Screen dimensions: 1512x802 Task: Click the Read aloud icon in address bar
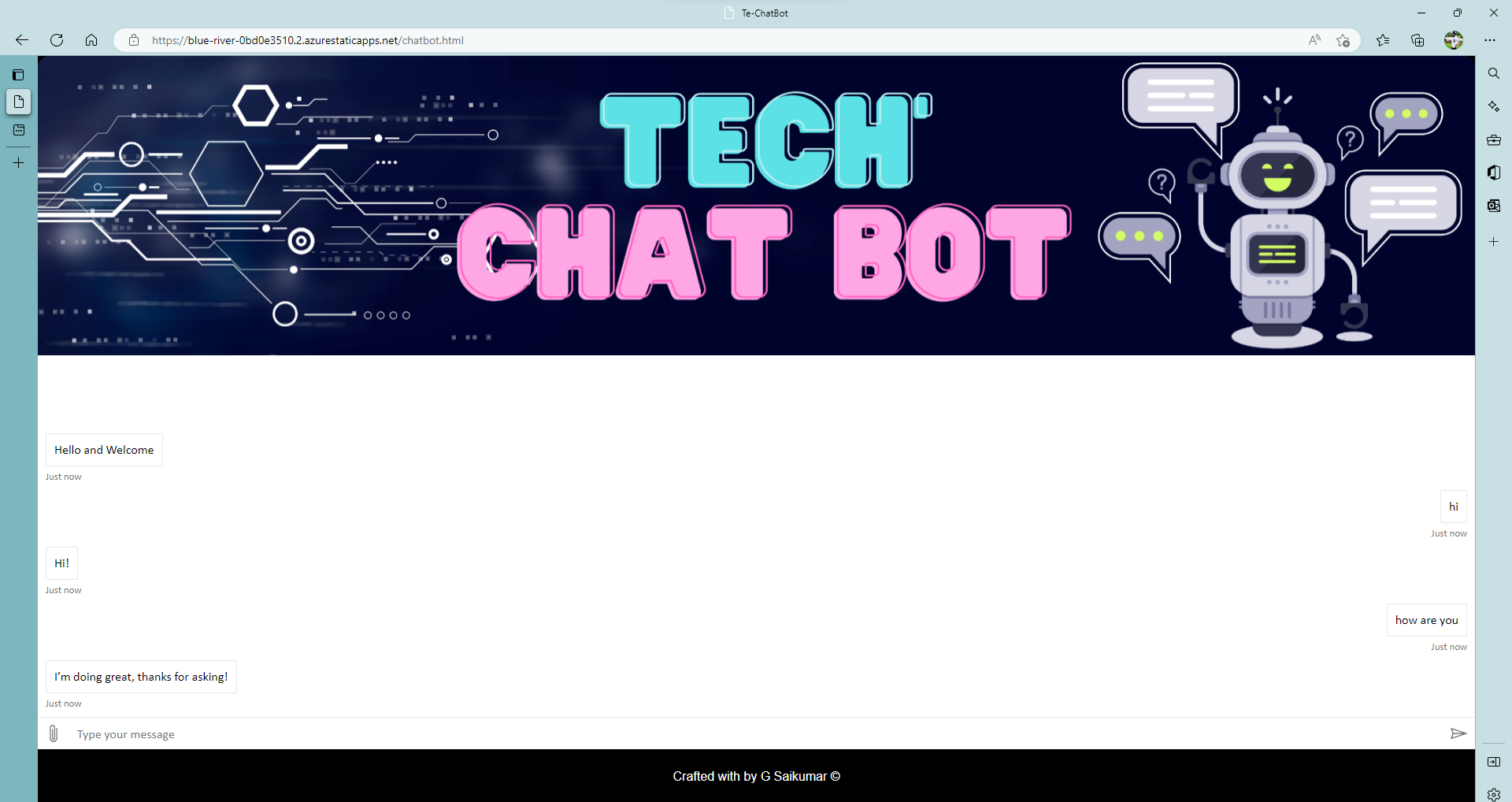tap(1314, 40)
